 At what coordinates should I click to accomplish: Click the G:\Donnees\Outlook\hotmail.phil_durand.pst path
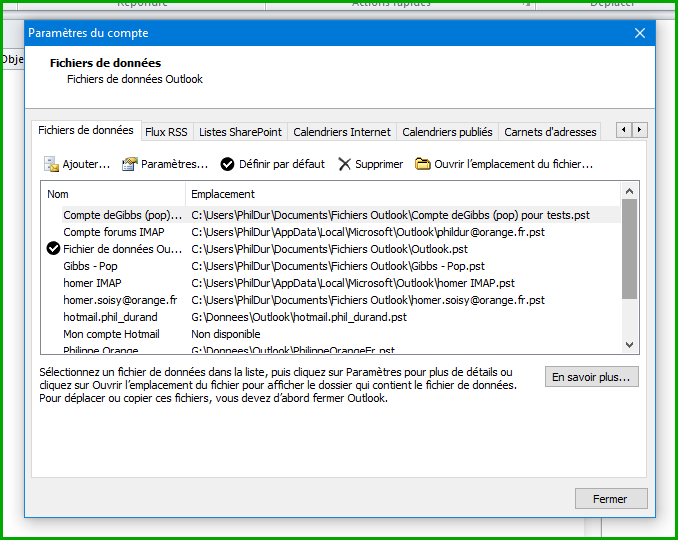pyautogui.click(x=299, y=317)
